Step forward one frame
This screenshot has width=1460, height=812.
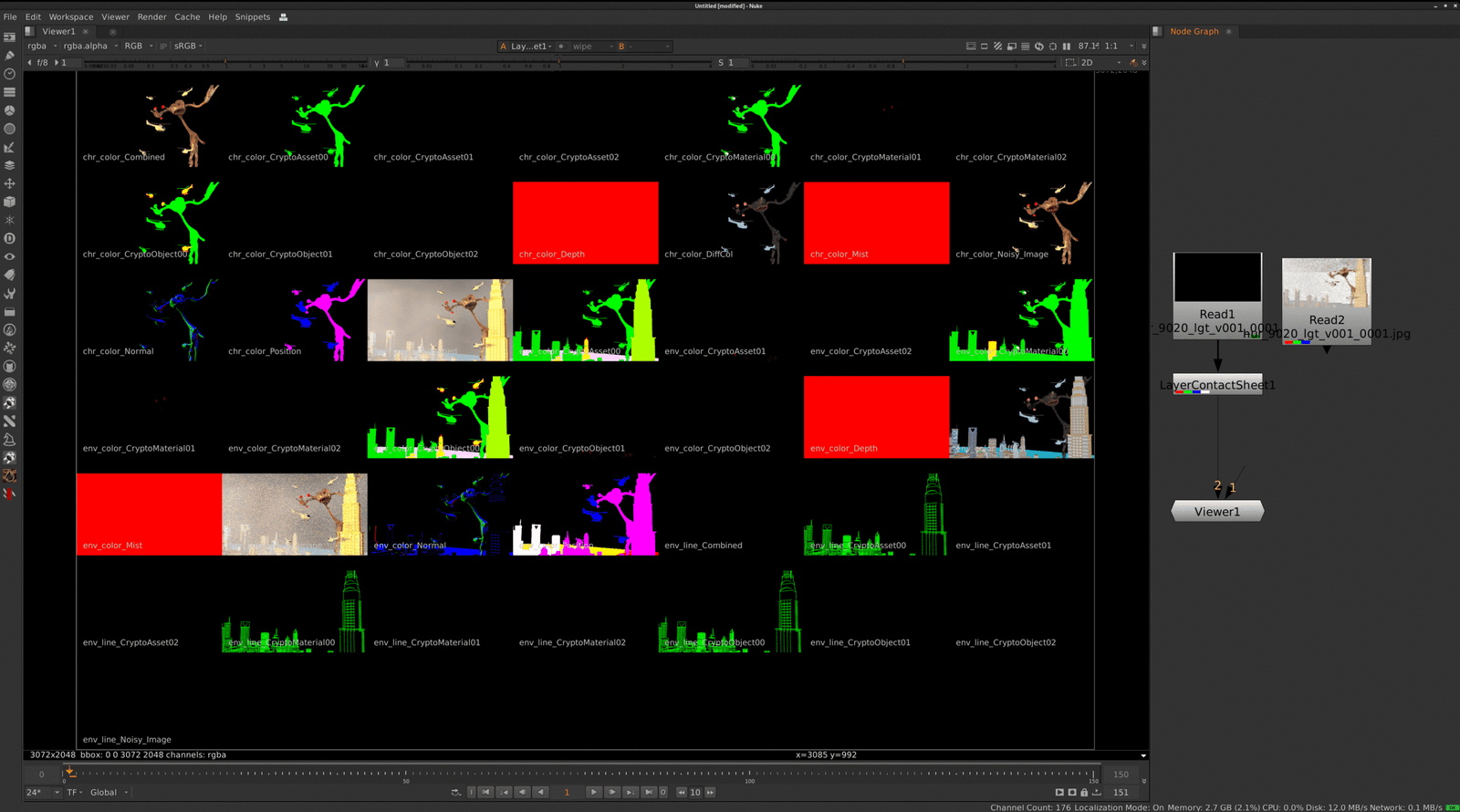[612, 792]
